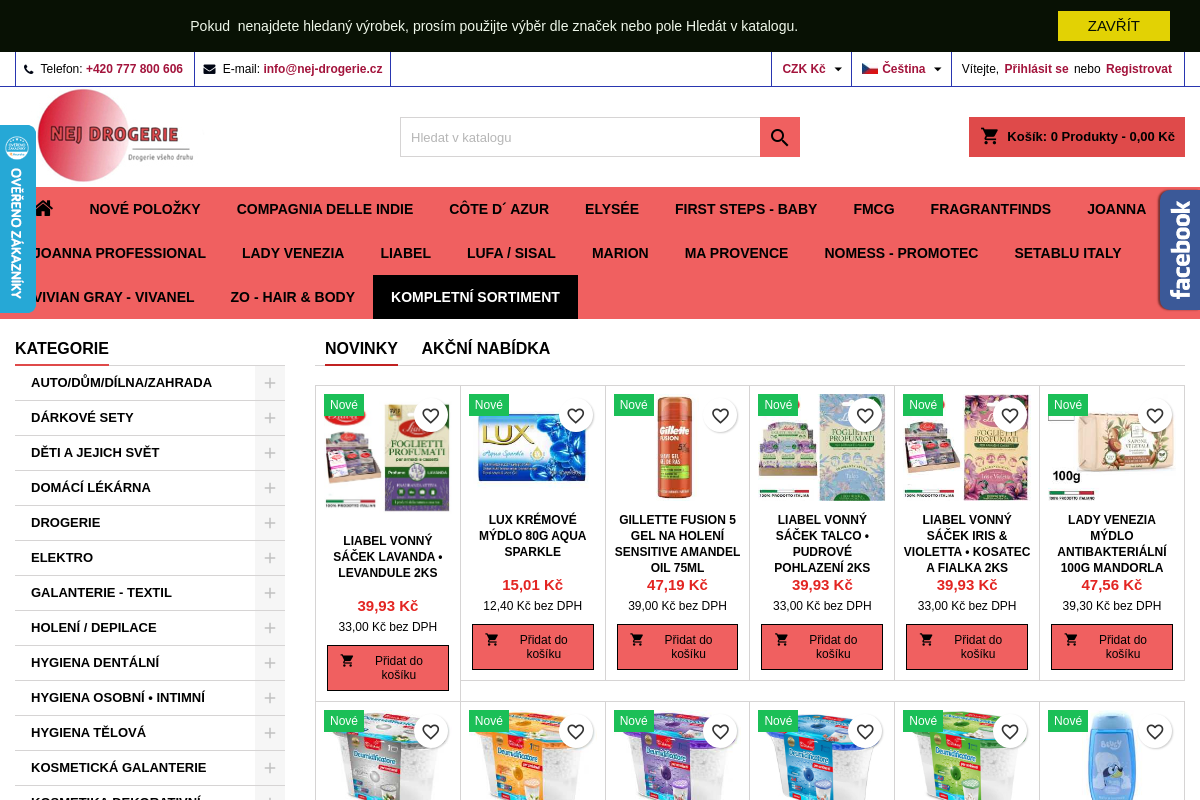
Task: Open NOVÉ POLOŽKY menu item
Action: click(x=145, y=209)
